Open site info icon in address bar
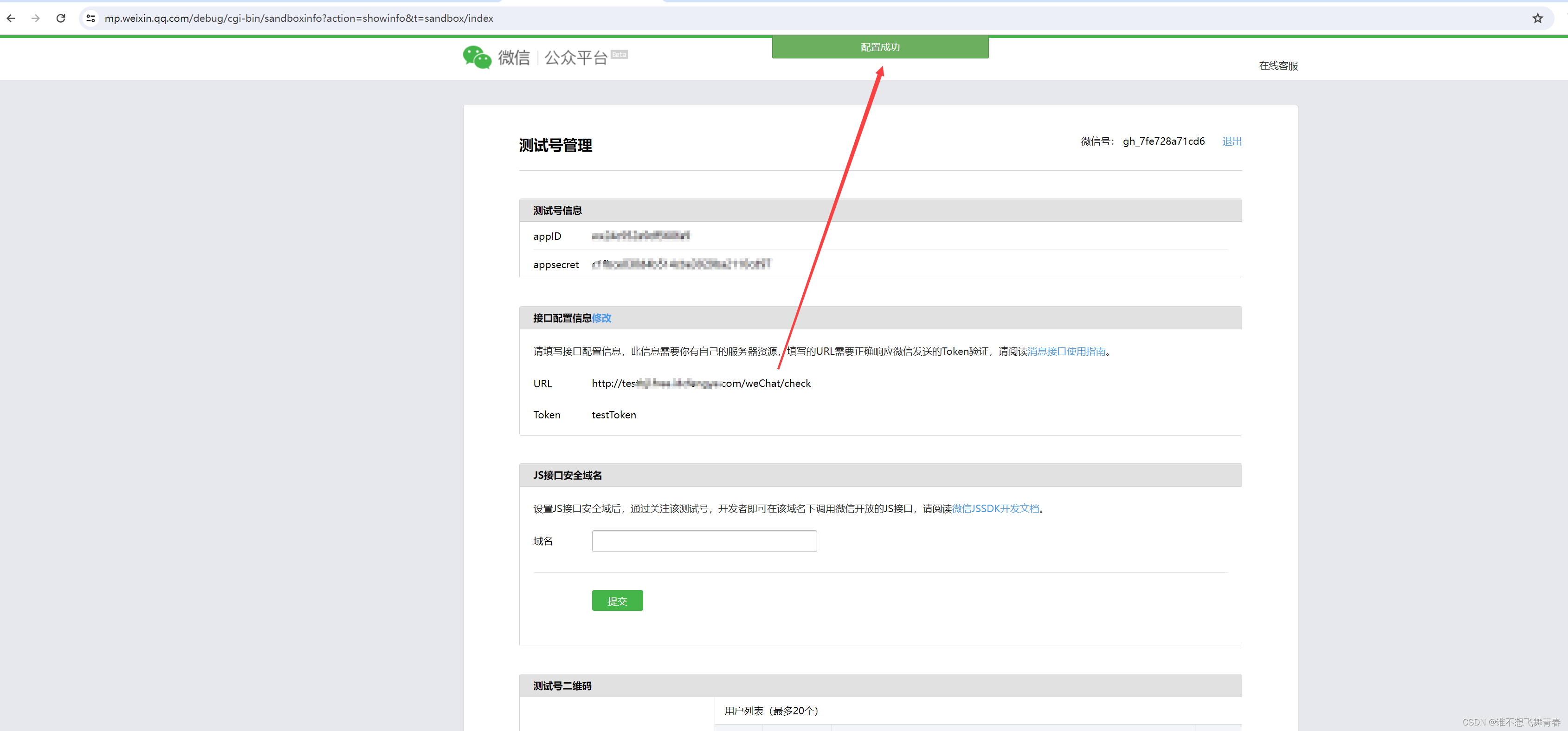Image resolution: width=1568 pixels, height=731 pixels. pos(90,18)
